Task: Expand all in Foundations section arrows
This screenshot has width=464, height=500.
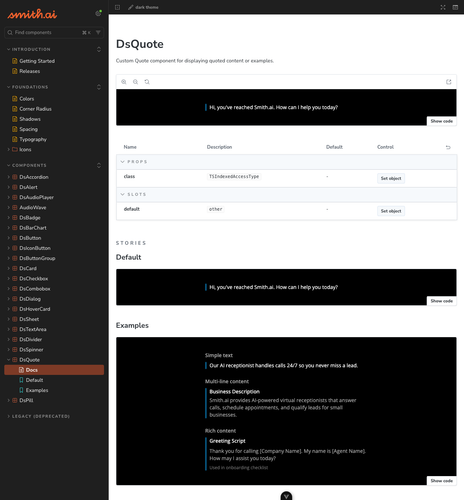Action: click(99, 87)
